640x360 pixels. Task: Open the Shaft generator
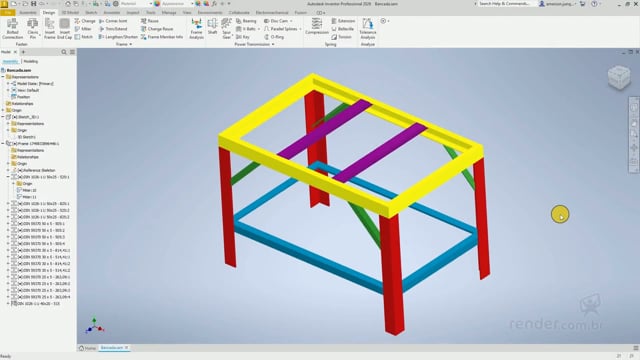tap(212, 27)
